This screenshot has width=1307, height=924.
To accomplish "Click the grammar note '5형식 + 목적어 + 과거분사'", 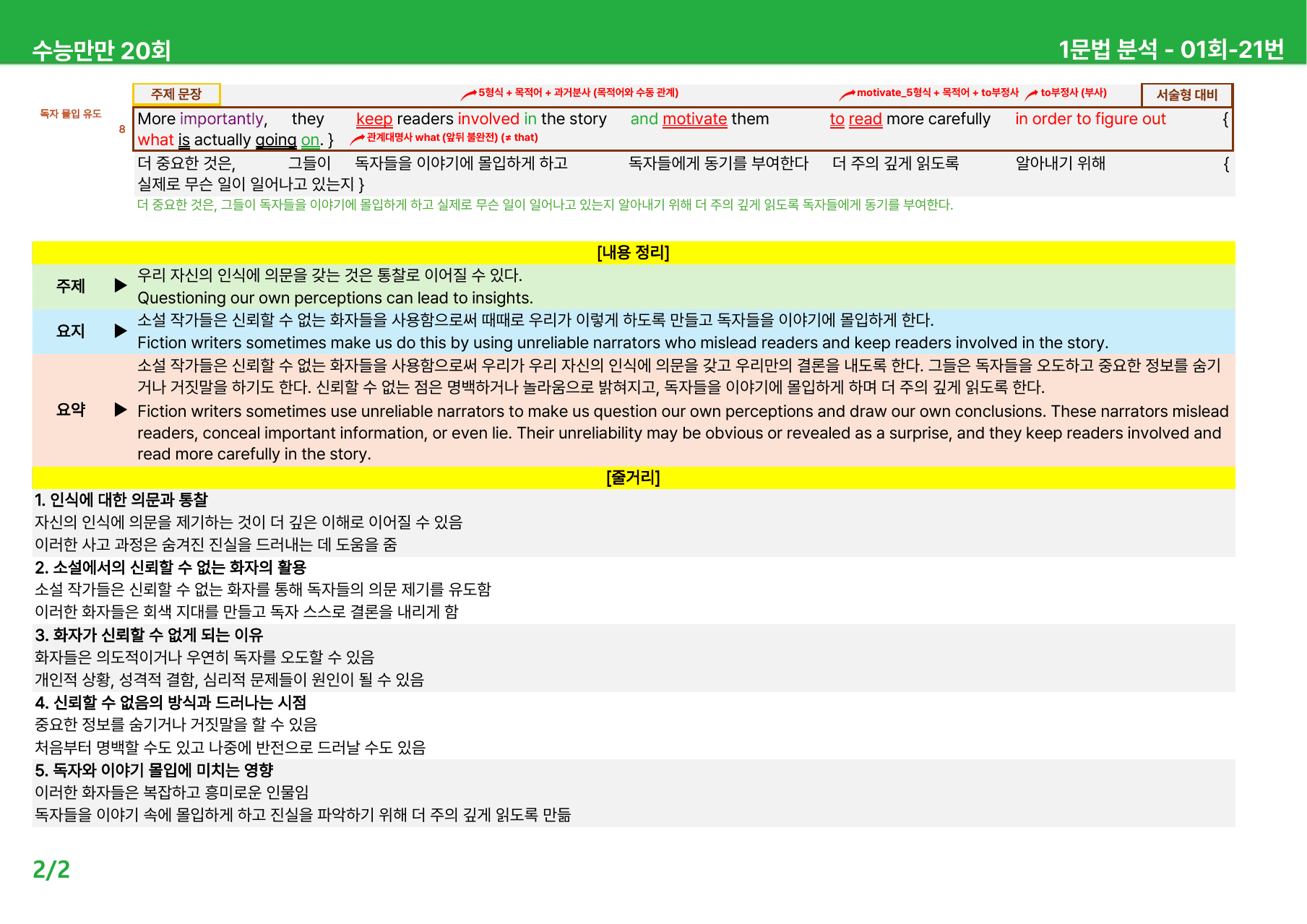I will point(535,92).
